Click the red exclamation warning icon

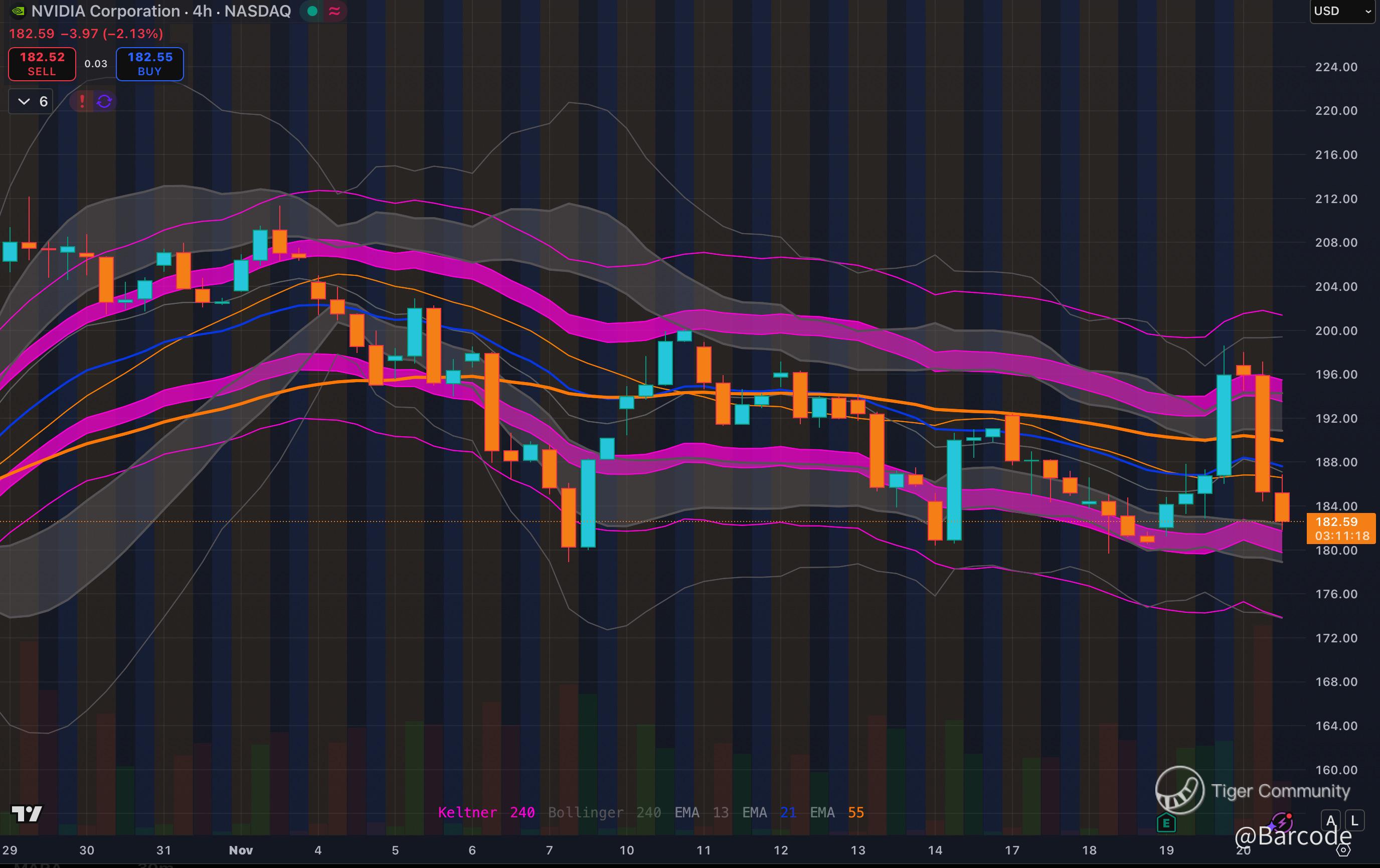pyautogui.click(x=82, y=101)
